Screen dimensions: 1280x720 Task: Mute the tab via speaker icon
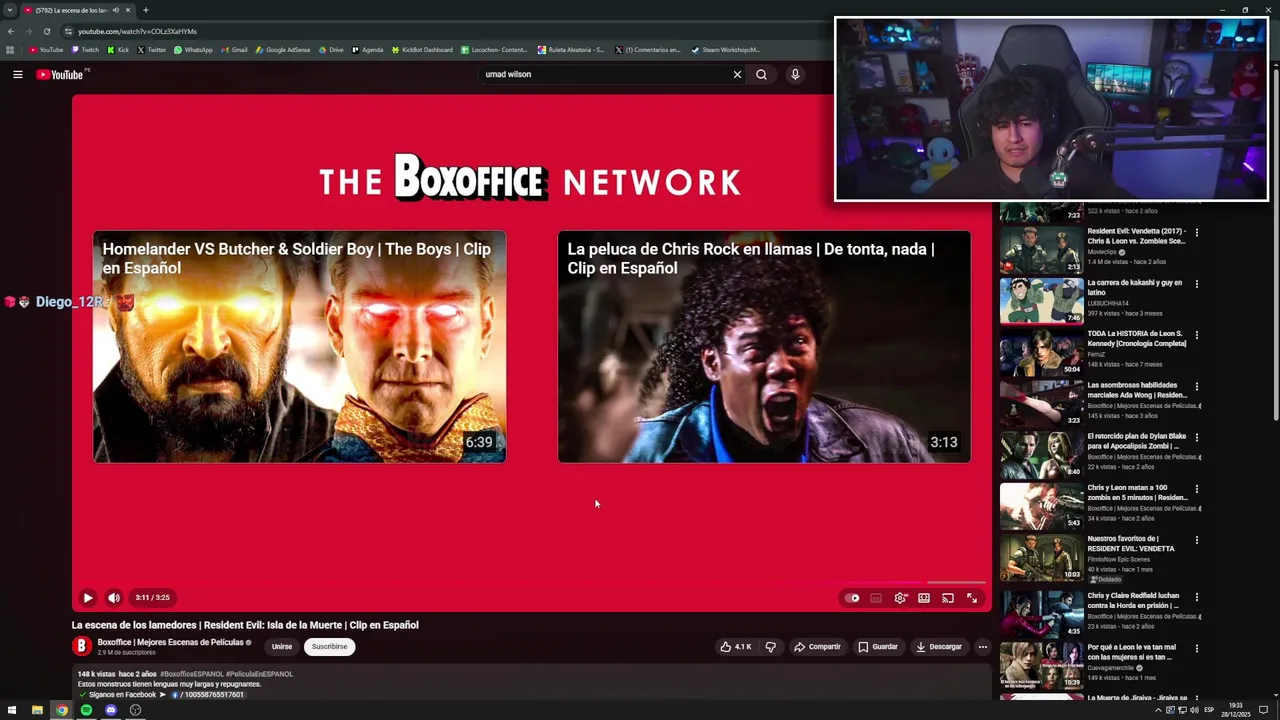click(x=114, y=10)
